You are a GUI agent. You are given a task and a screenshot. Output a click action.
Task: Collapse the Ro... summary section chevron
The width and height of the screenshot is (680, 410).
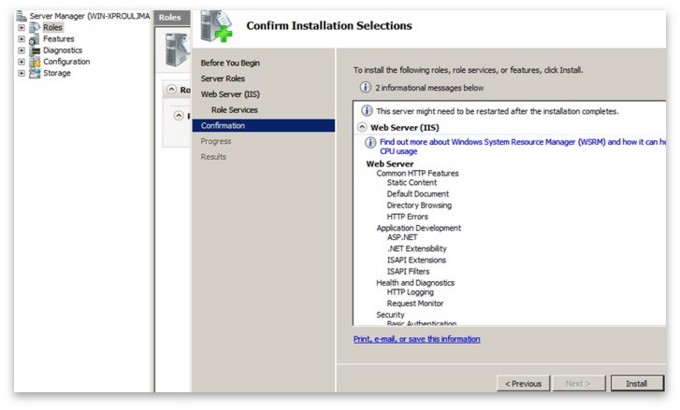172,89
